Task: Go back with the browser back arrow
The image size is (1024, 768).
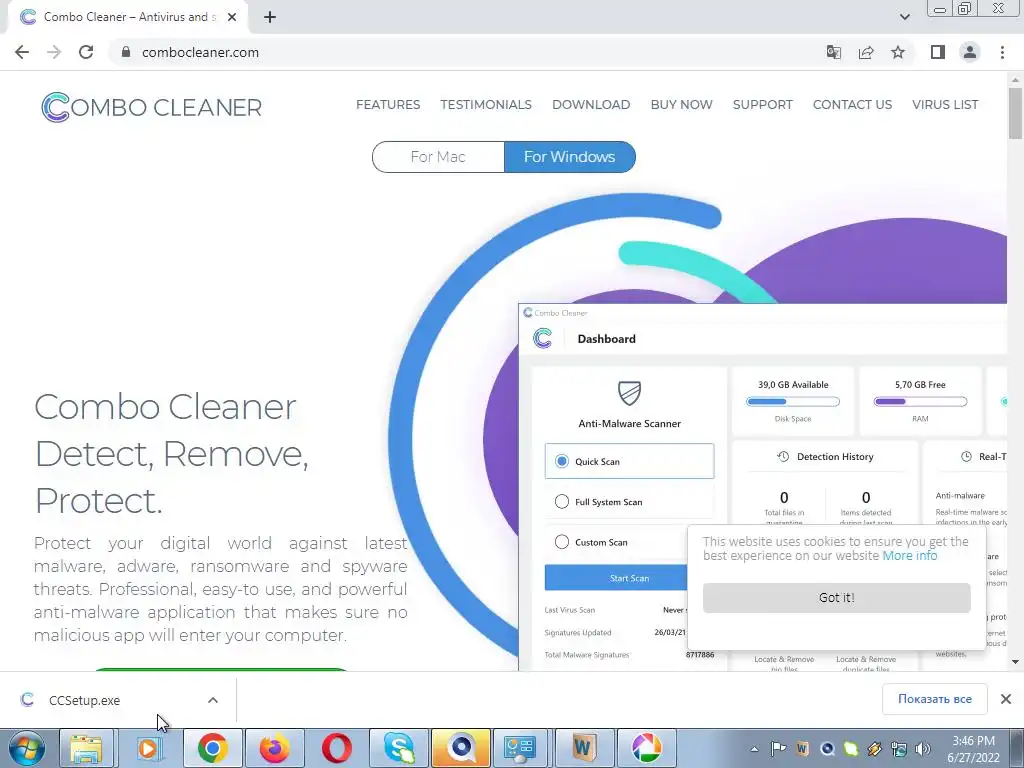Action: tap(22, 52)
